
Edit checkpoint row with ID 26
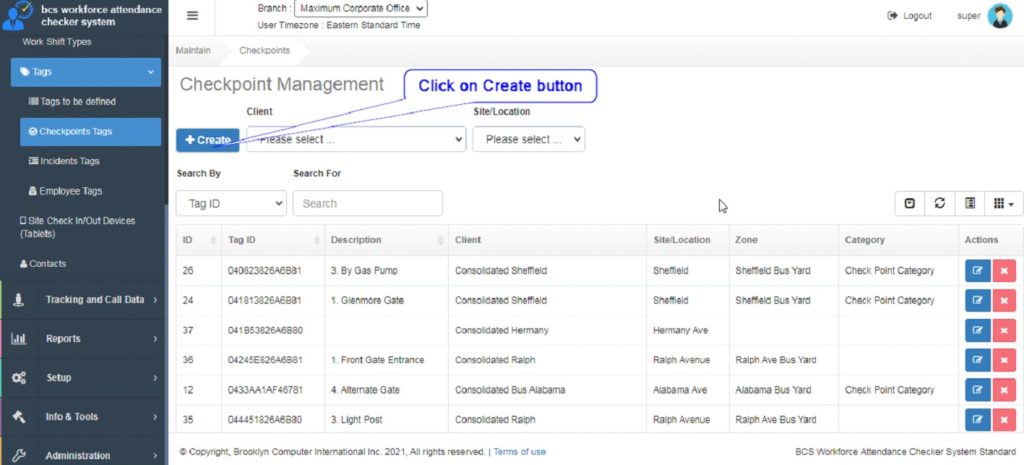coord(976,271)
